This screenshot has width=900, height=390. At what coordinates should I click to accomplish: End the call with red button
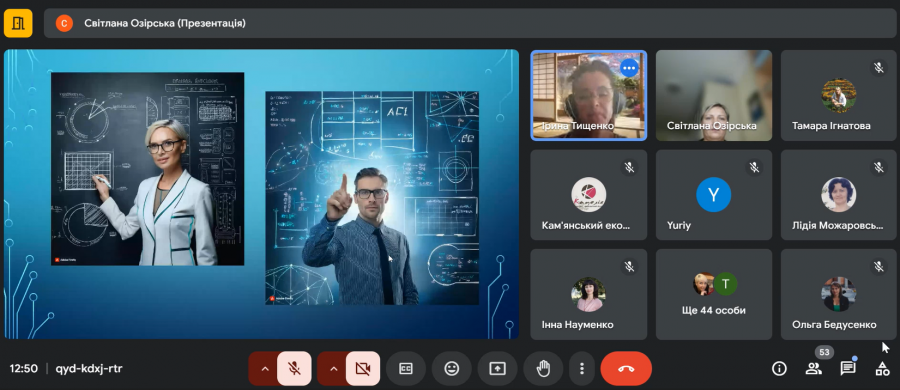(x=626, y=368)
